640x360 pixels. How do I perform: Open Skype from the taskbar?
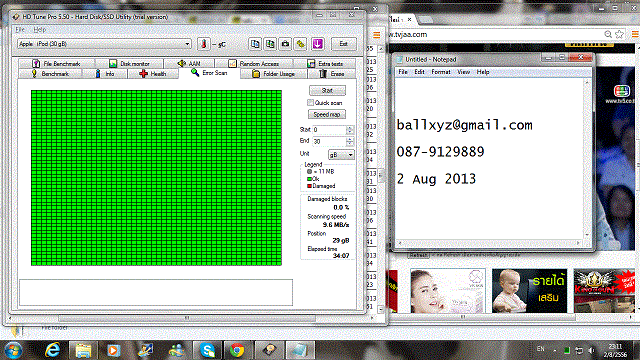(x=207, y=350)
